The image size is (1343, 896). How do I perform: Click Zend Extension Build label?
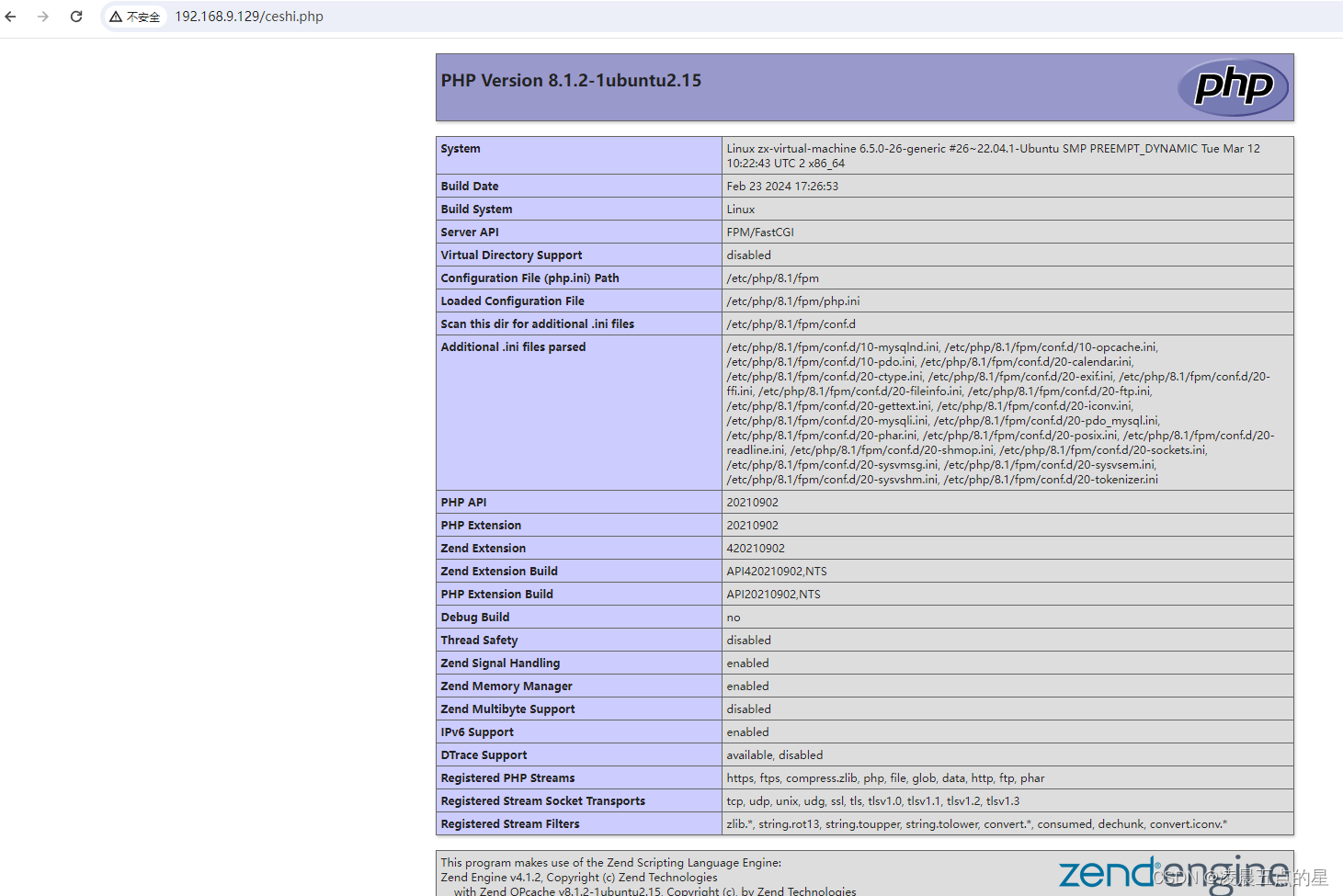coord(499,572)
